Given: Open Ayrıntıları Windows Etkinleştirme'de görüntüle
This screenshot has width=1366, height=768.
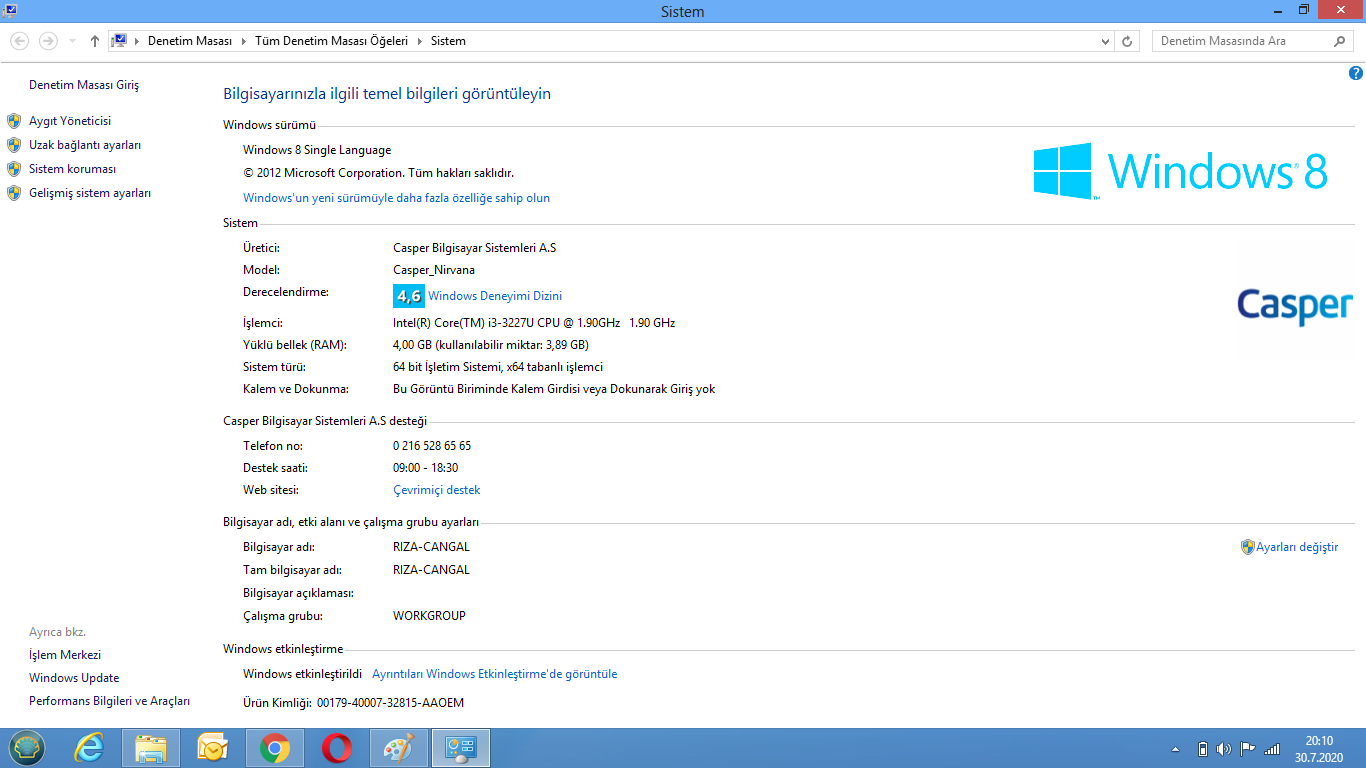Looking at the screenshot, I should (x=495, y=674).
